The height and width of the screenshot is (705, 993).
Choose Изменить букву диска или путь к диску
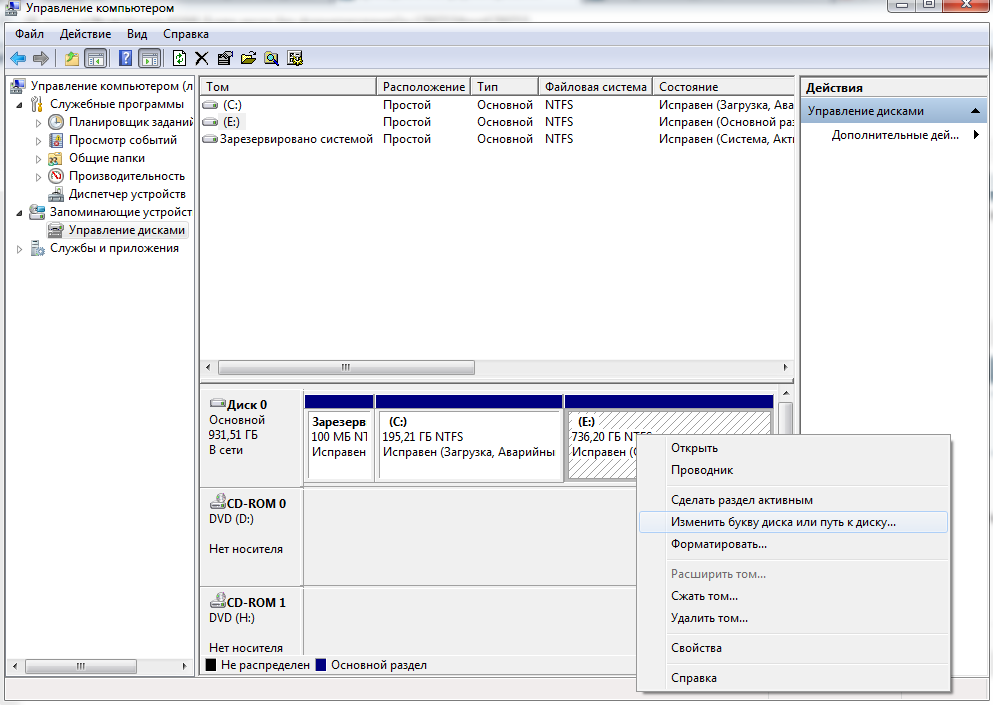click(793, 523)
